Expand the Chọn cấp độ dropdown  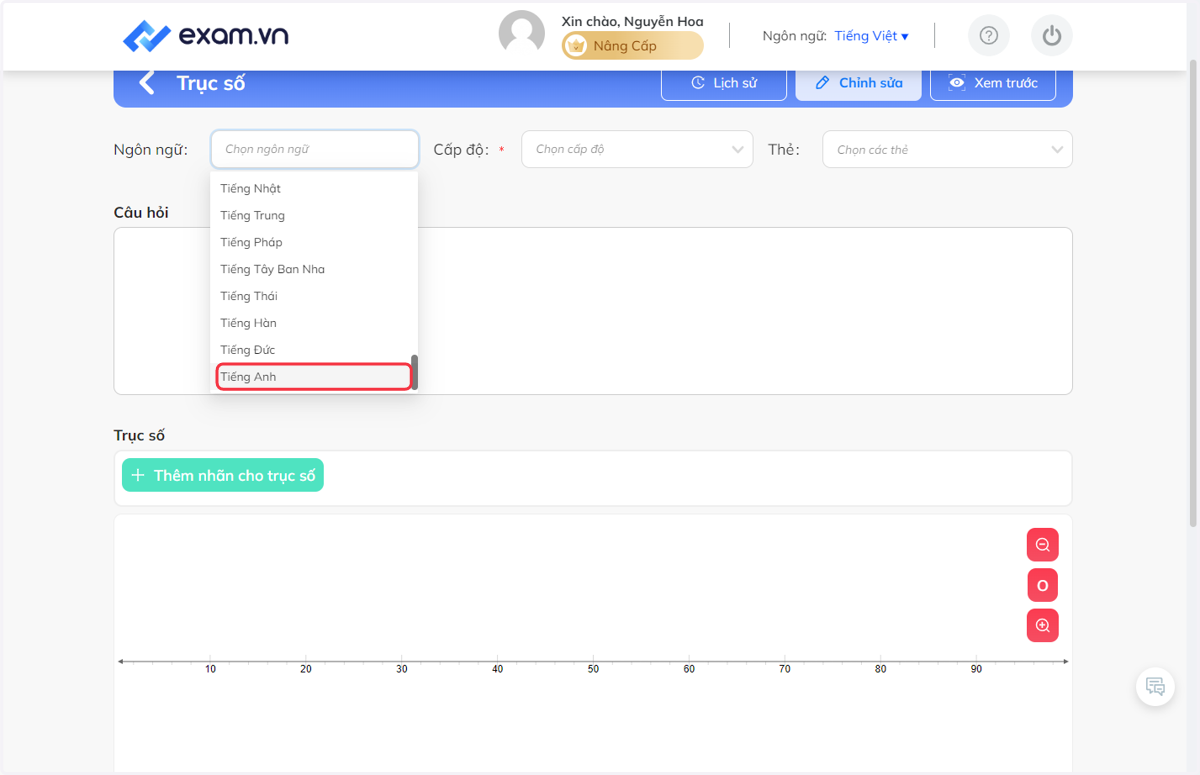click(x=637, y=149)
